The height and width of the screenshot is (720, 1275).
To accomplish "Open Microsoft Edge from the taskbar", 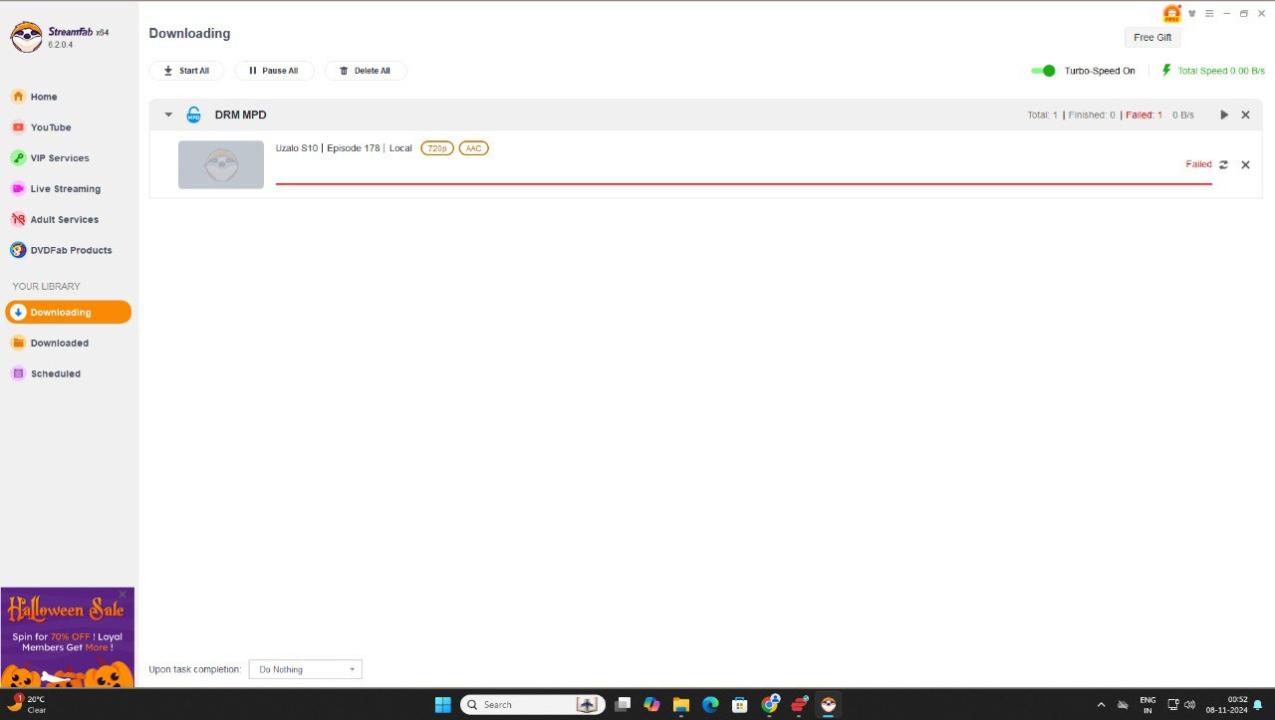I will [711, 705].
